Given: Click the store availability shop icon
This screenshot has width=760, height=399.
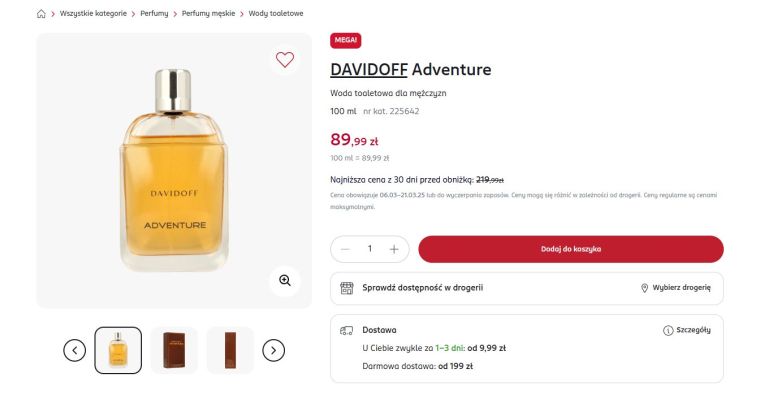Looking at the screenshot, I should click(347, 288).
